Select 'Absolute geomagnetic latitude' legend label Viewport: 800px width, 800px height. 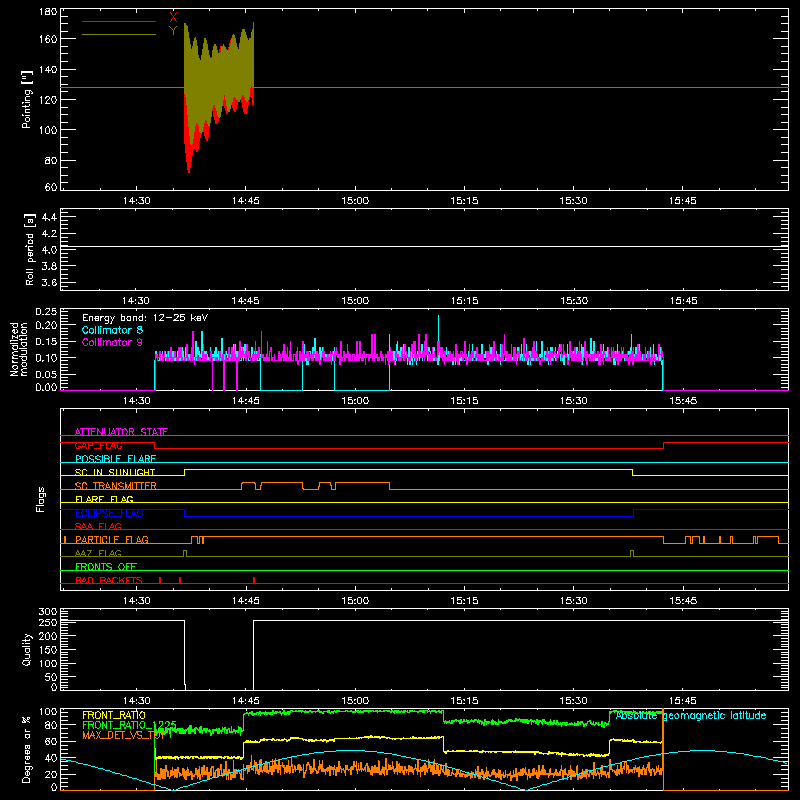(691, 715)
